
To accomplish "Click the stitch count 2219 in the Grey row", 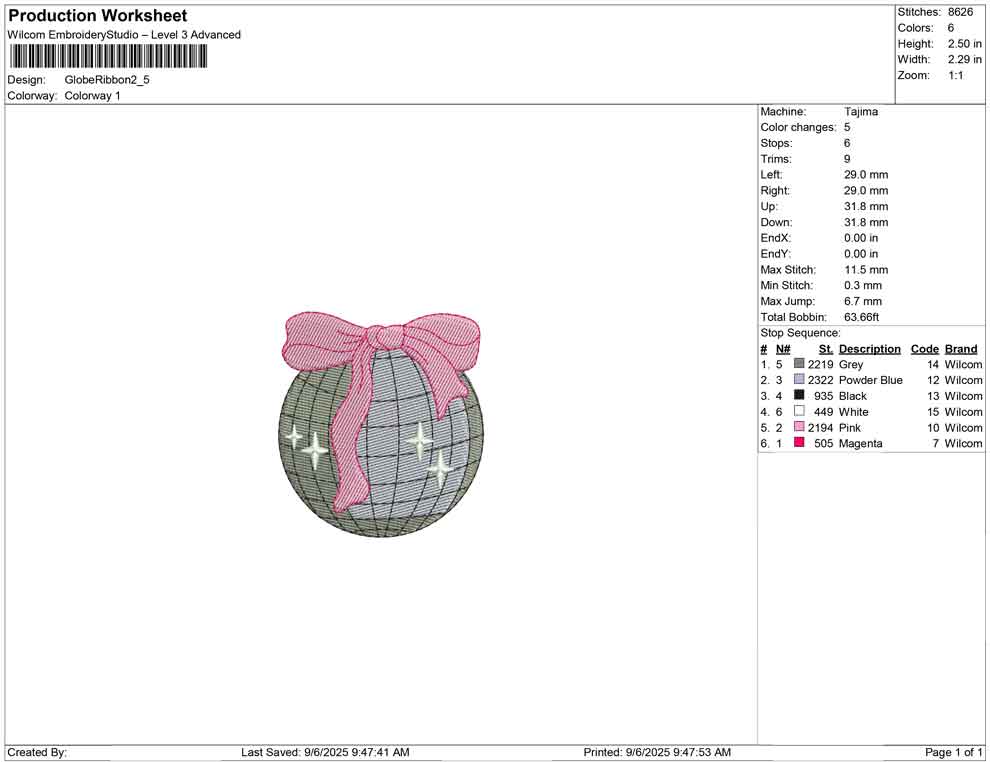I will point(820,364).
